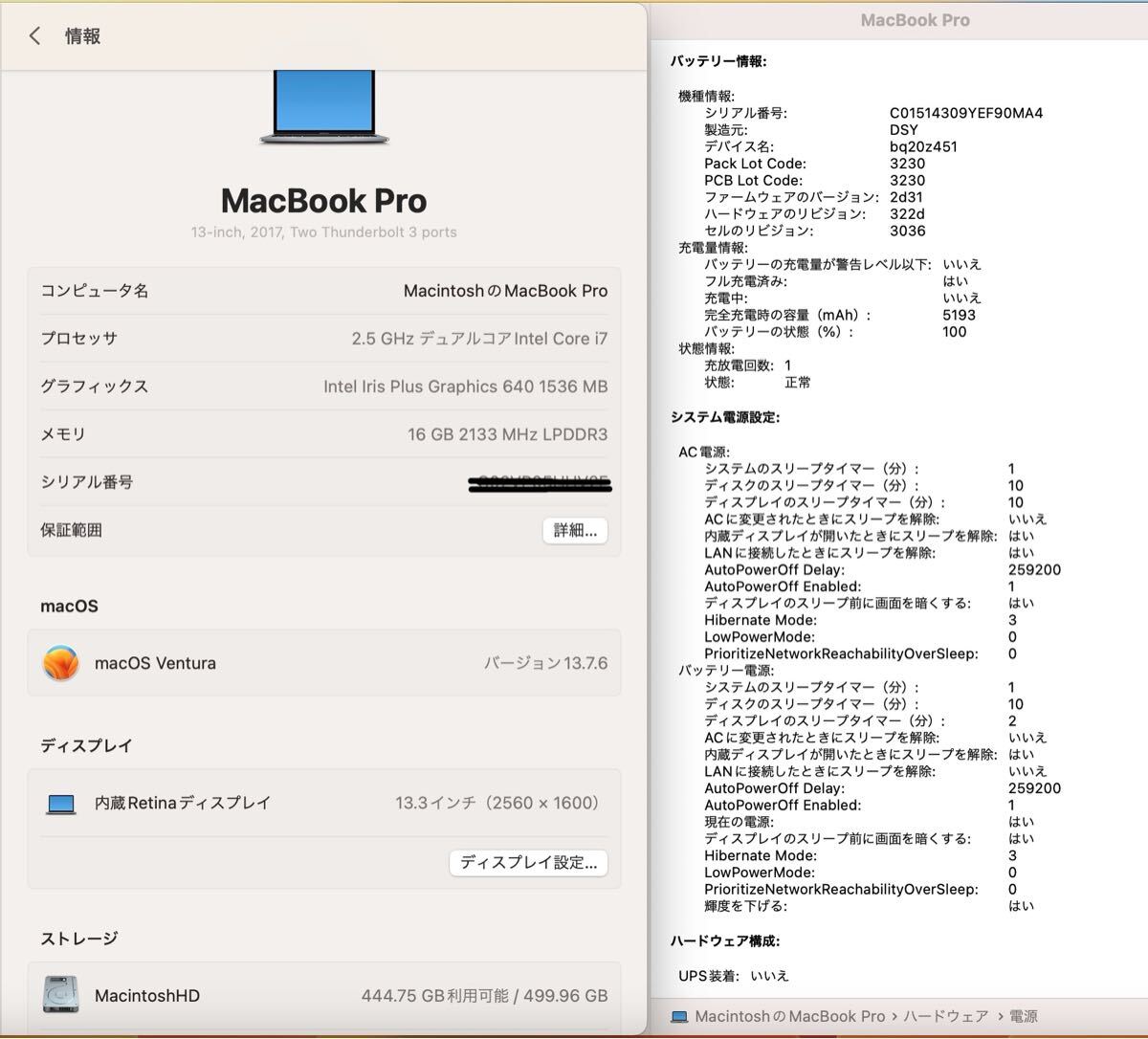Click the フル充電済み: label

pyautogui.click(x=746, y=281)
